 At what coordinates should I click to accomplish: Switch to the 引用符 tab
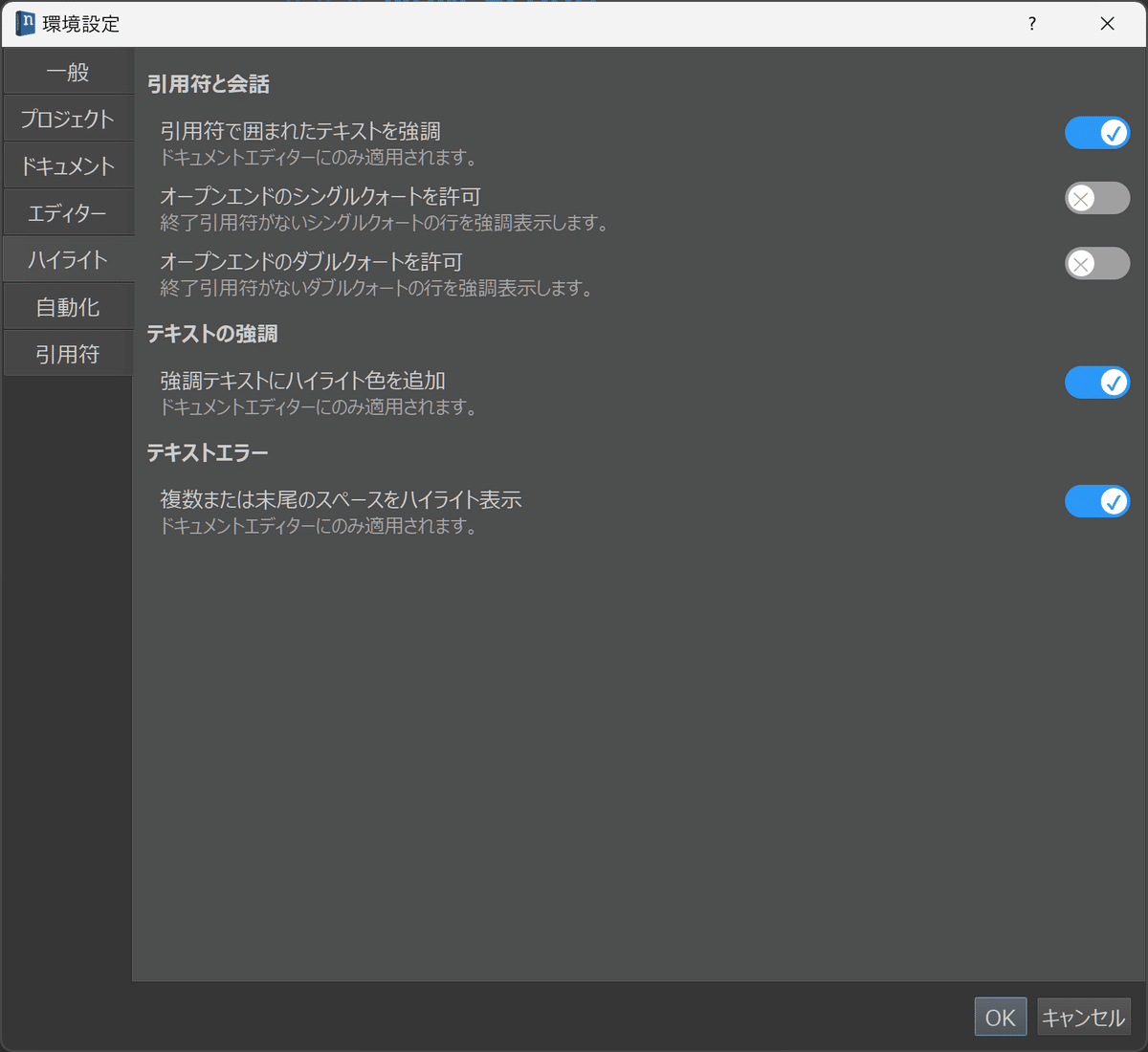click(68, 355)
